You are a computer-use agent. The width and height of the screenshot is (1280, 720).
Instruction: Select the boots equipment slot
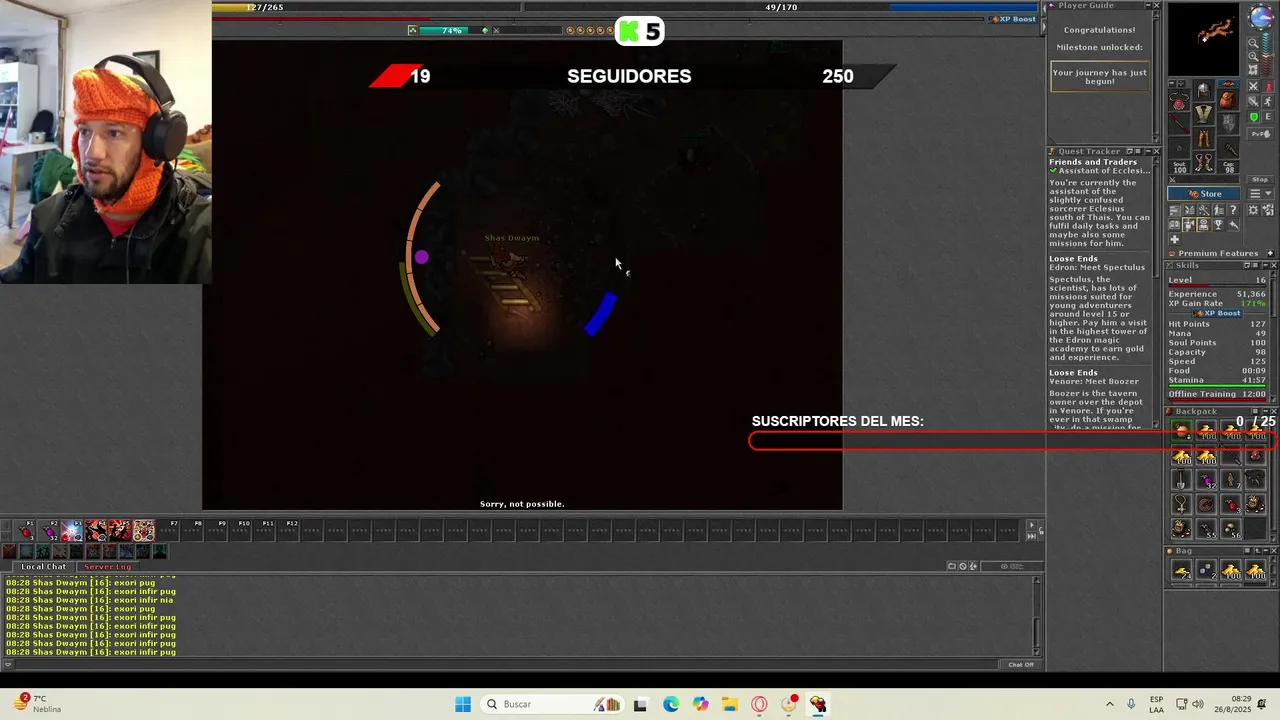point(1204,161)
